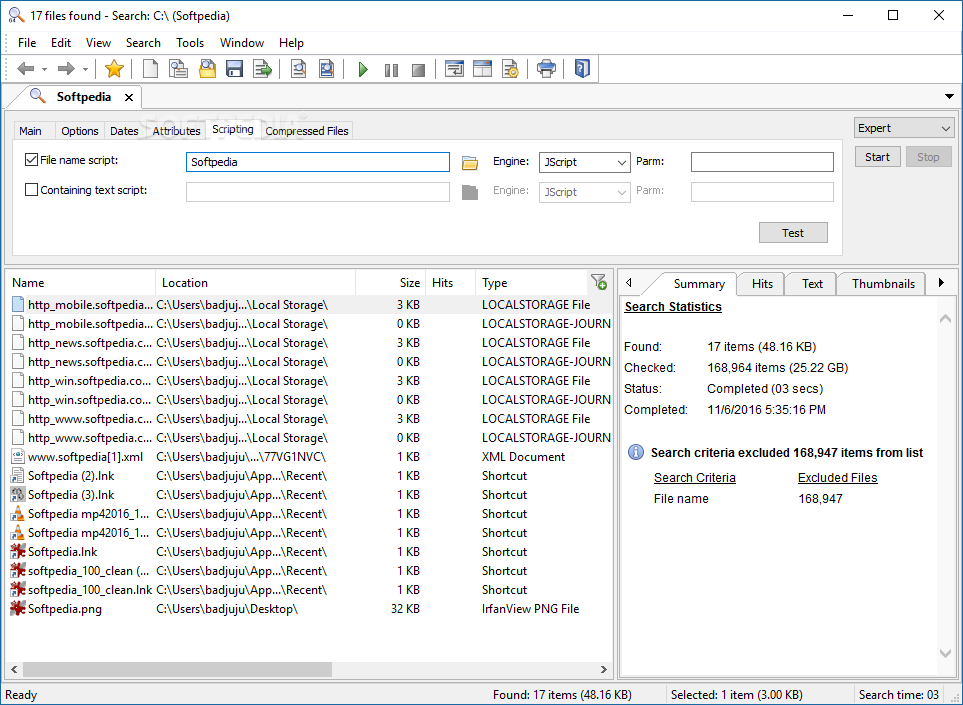Screen dimensions: 963x705
Task: Open the file name script Engine dropdown
Action: (585, 162)
